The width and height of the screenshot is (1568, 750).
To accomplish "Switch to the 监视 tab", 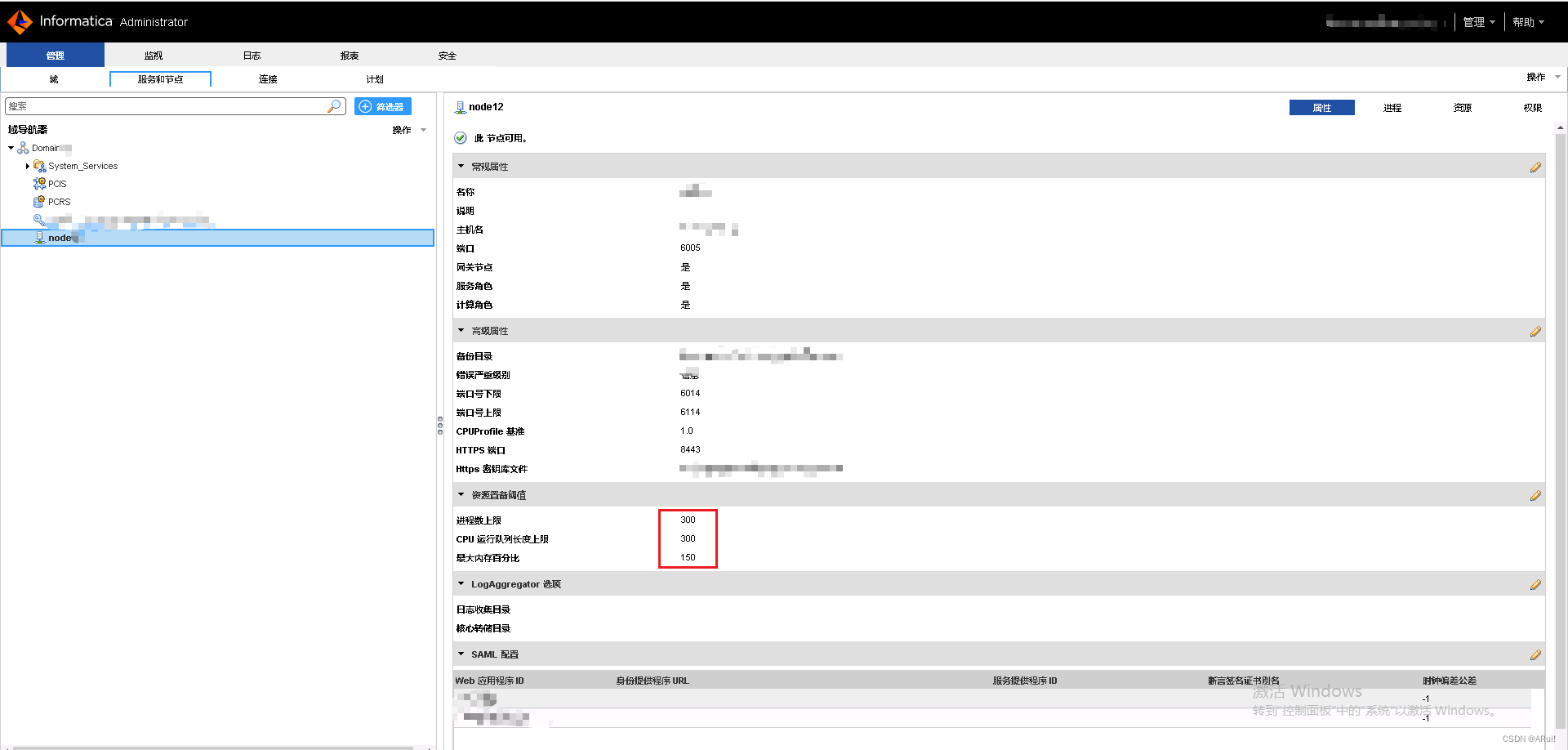I will click(153, 55).
